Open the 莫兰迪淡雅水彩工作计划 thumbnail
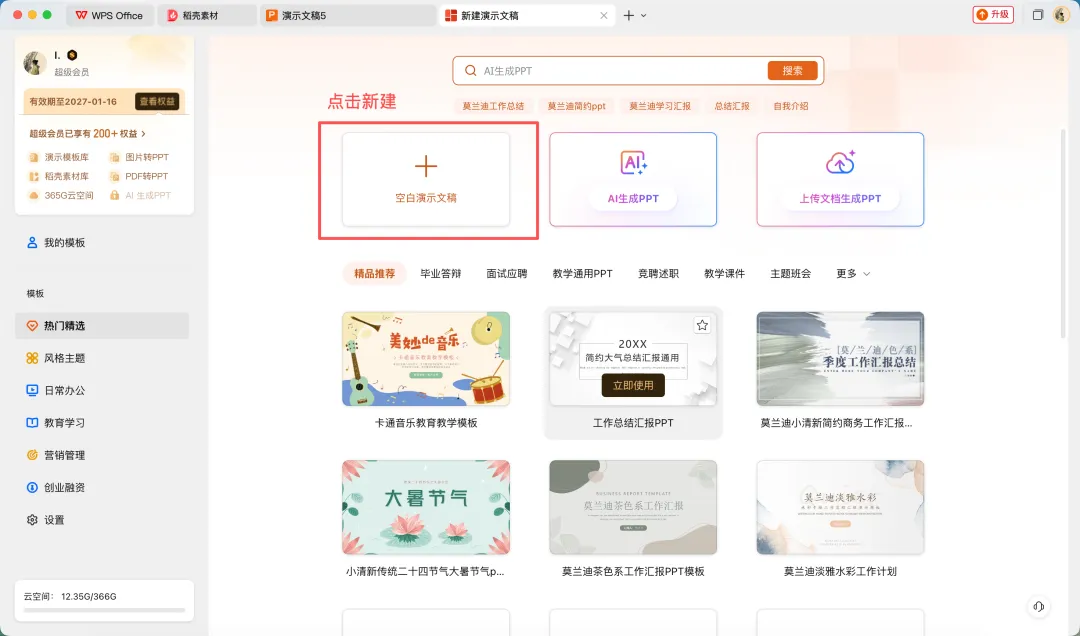 tap(840, 507)
